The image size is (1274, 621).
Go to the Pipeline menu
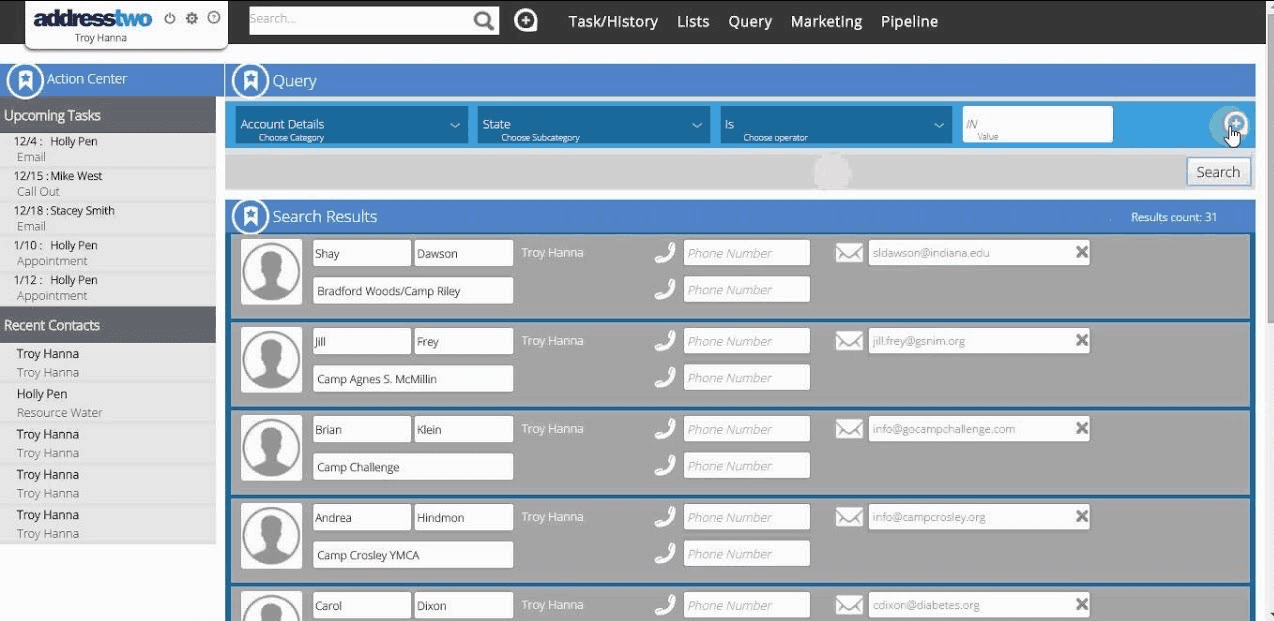click(x=909, y=22)
